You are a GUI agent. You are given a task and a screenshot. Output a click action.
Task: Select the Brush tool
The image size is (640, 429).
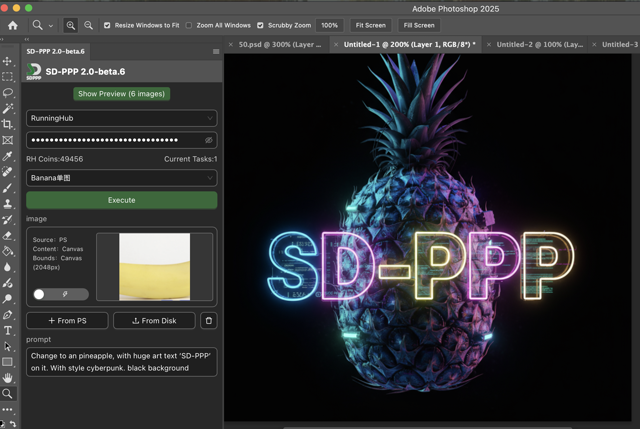tap(7, 188)
